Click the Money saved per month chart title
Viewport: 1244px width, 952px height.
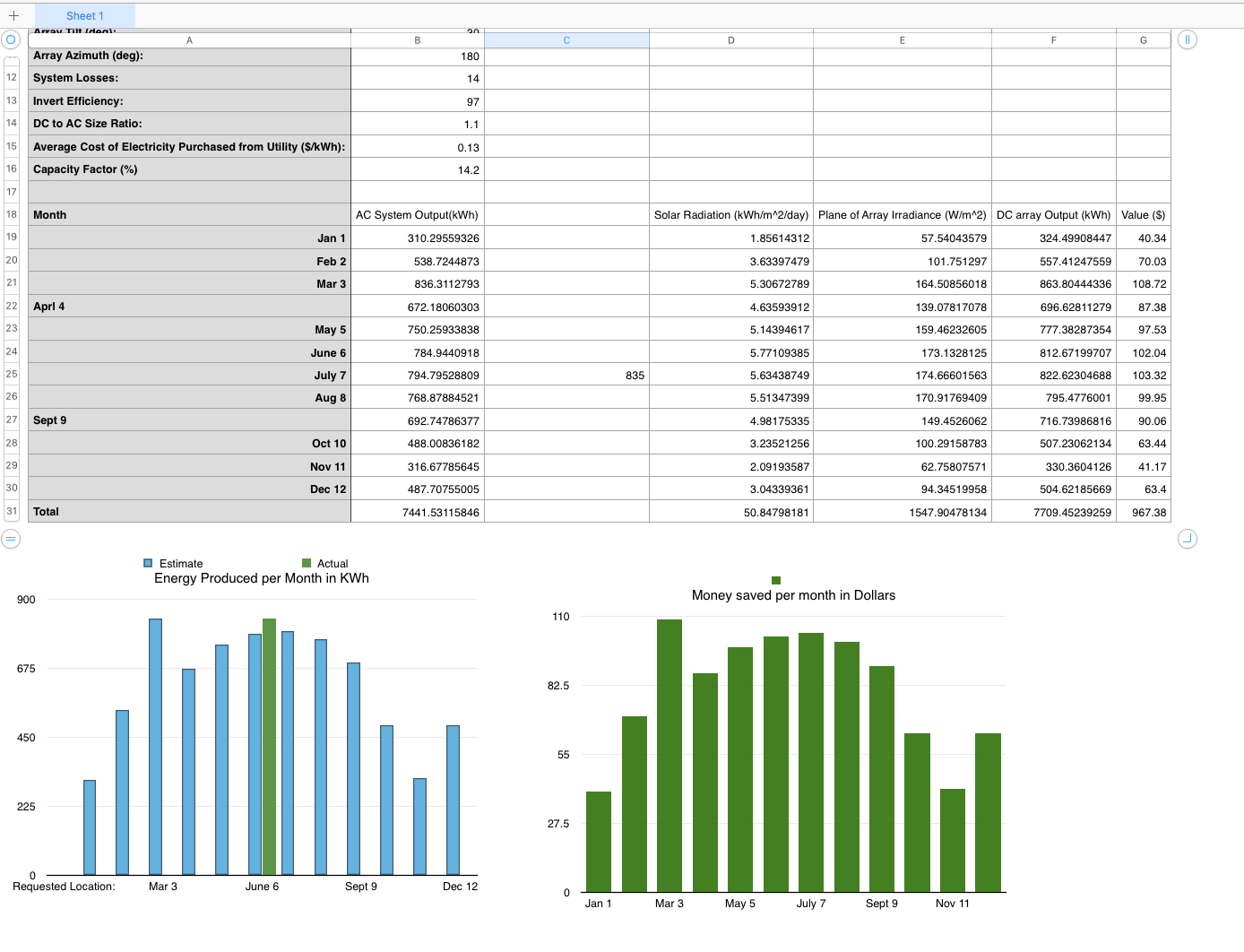tap(792, 594)
